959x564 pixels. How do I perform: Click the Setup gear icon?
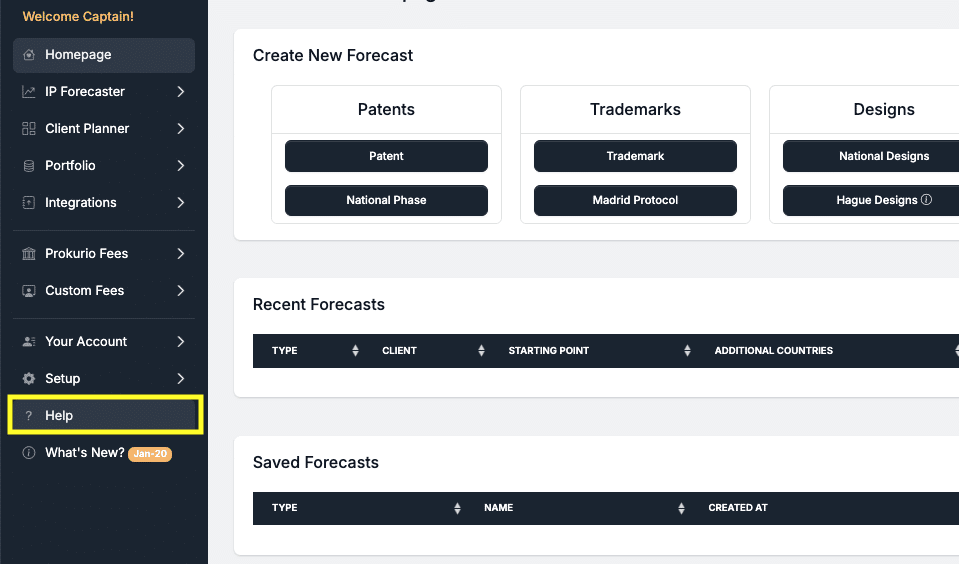[x=29, y=379]
